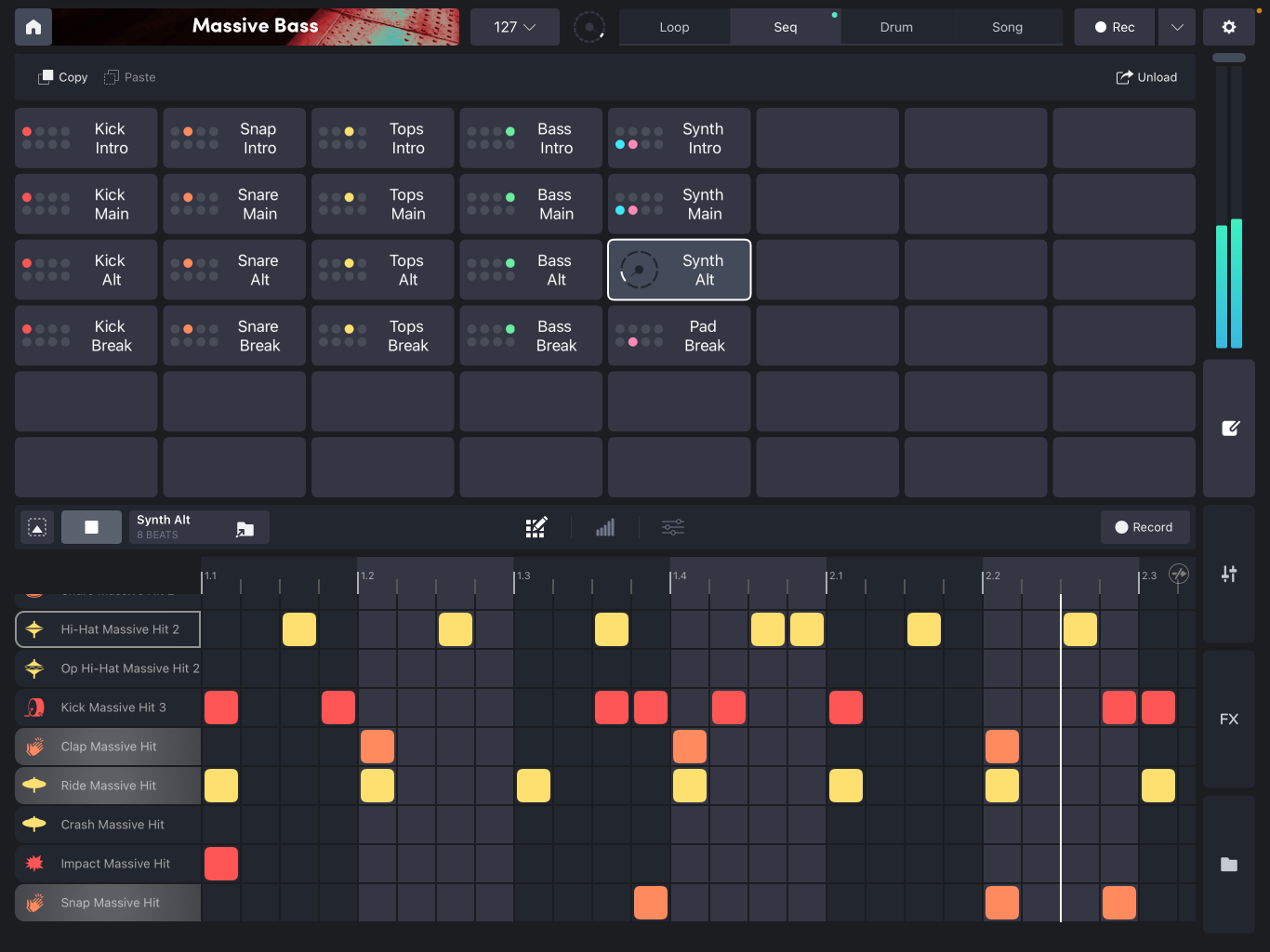Open the pattern settings sliders icon
The height and width of the screenshot is (952, 1270).
pyautogui.click(x=673, y=527)
